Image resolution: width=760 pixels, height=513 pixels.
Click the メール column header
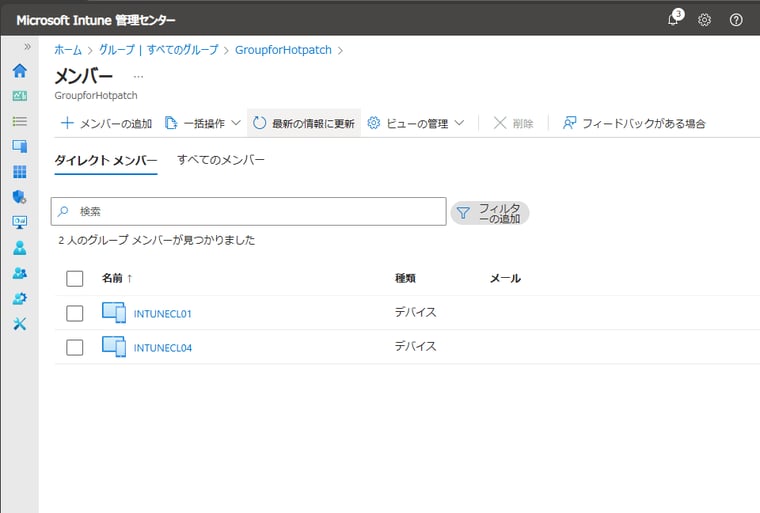(x=505, y=278)
